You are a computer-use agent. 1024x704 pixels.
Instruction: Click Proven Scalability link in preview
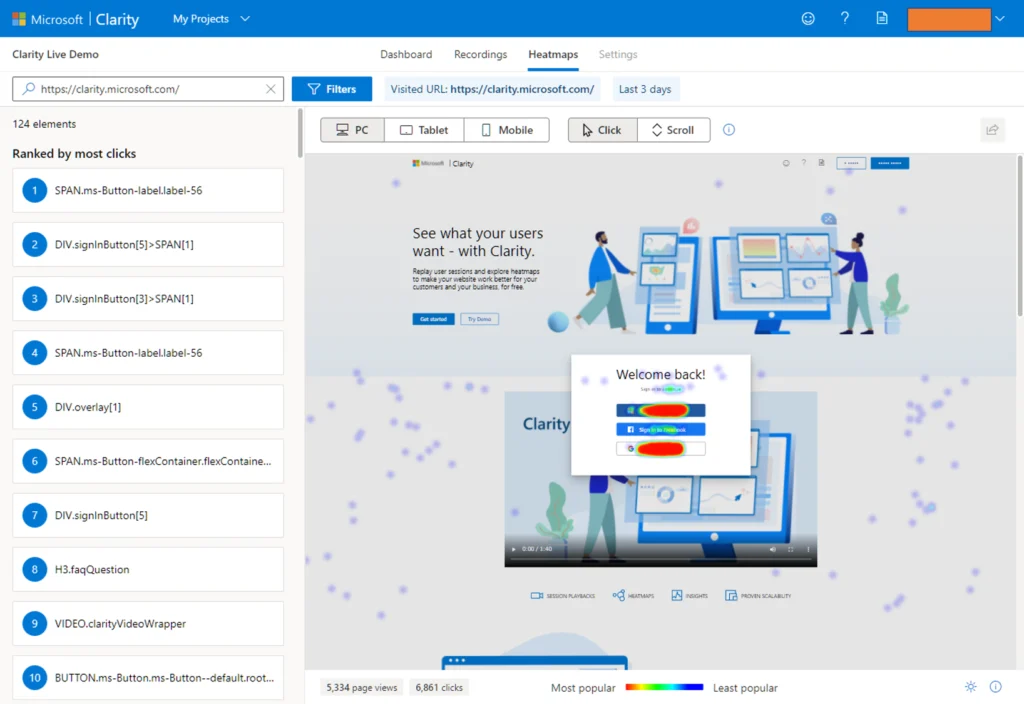[758, 596]
